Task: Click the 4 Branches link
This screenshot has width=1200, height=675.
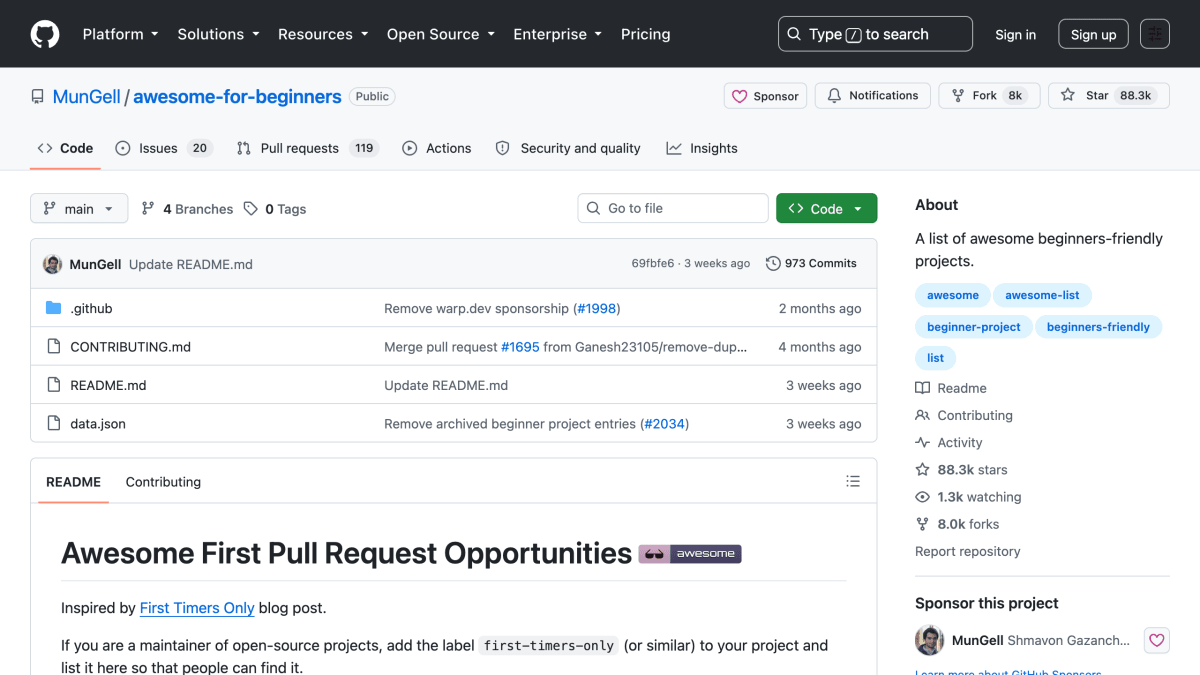Action: (x=187, y=209)
